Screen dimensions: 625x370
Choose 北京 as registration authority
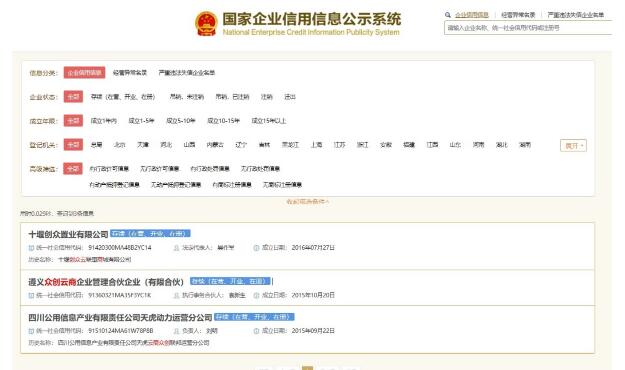tap(120, 145)
